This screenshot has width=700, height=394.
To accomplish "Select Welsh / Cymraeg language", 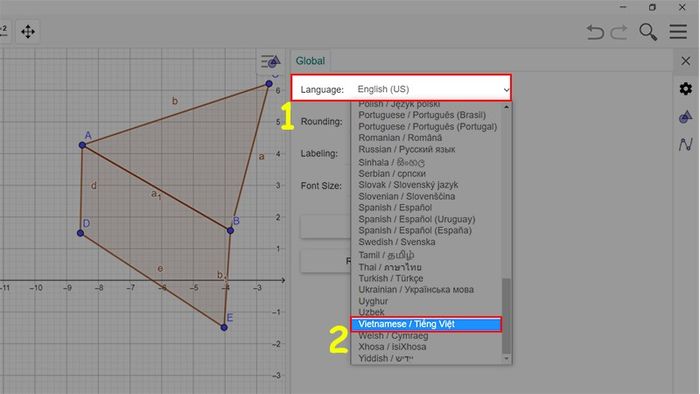I will (x=393, y=336).
